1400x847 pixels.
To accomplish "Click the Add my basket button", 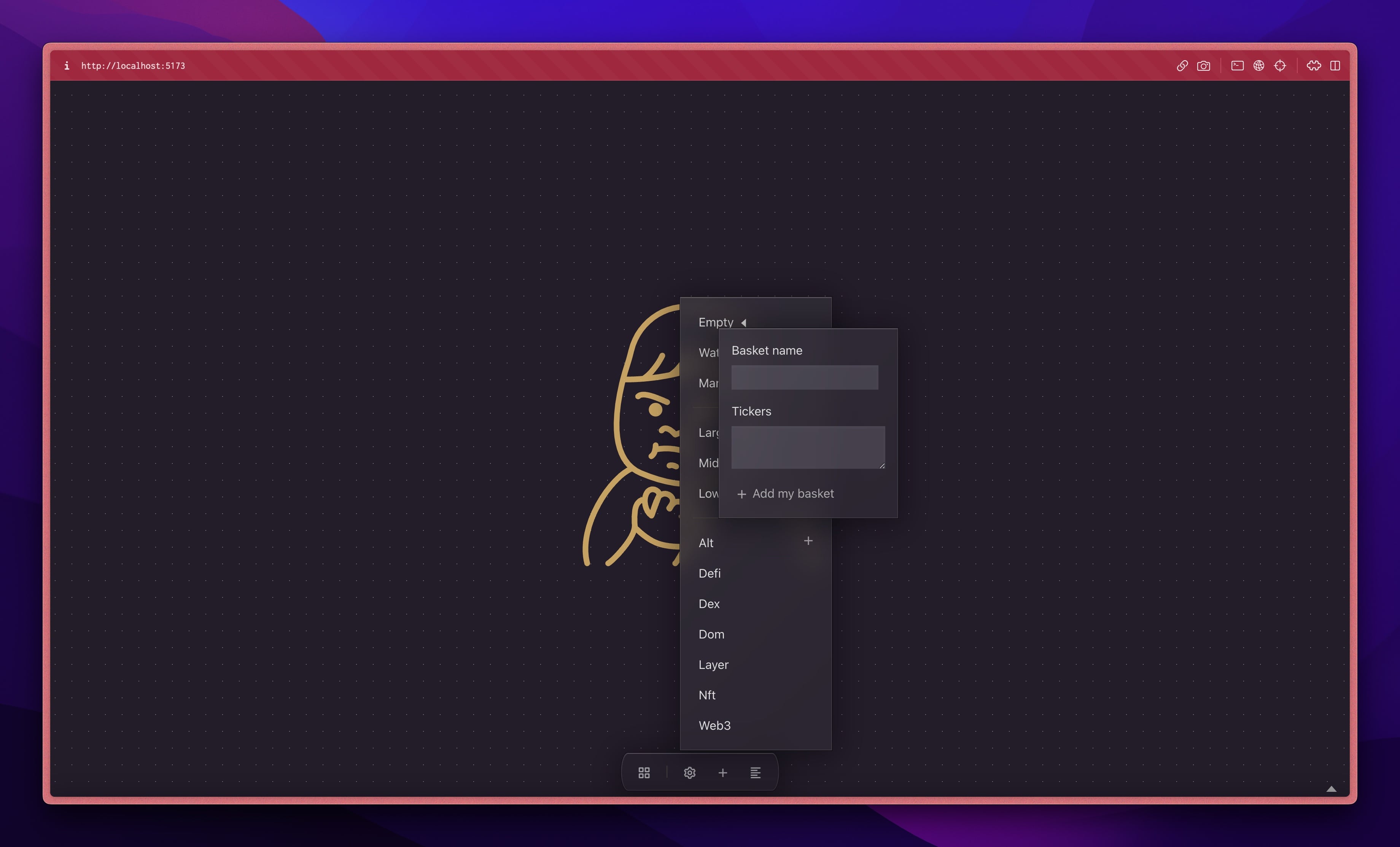I will (x=785, y=494).
